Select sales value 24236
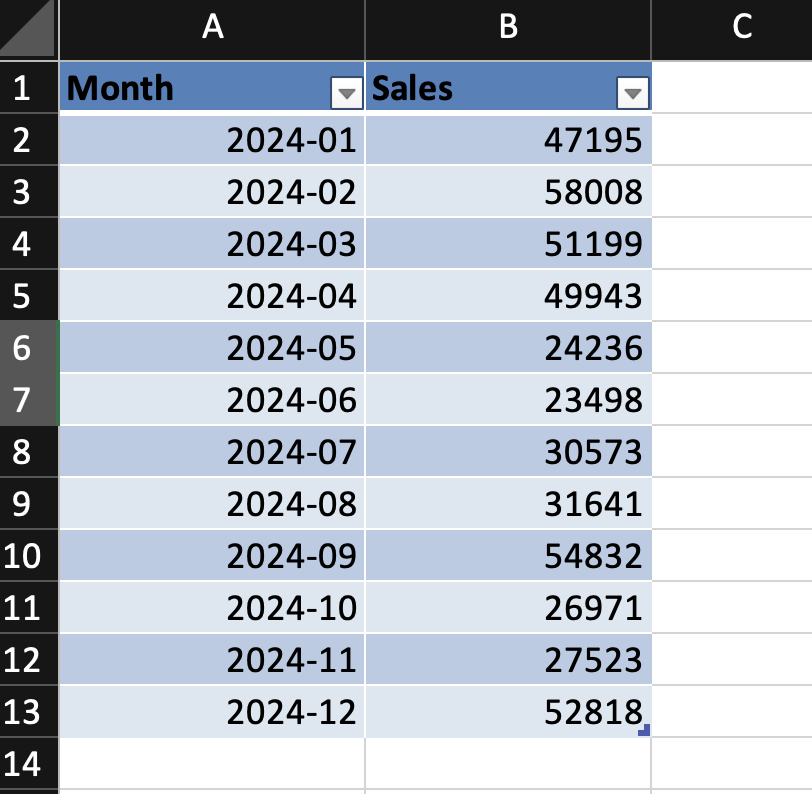 pyautogui.click(x=508, y=347)
